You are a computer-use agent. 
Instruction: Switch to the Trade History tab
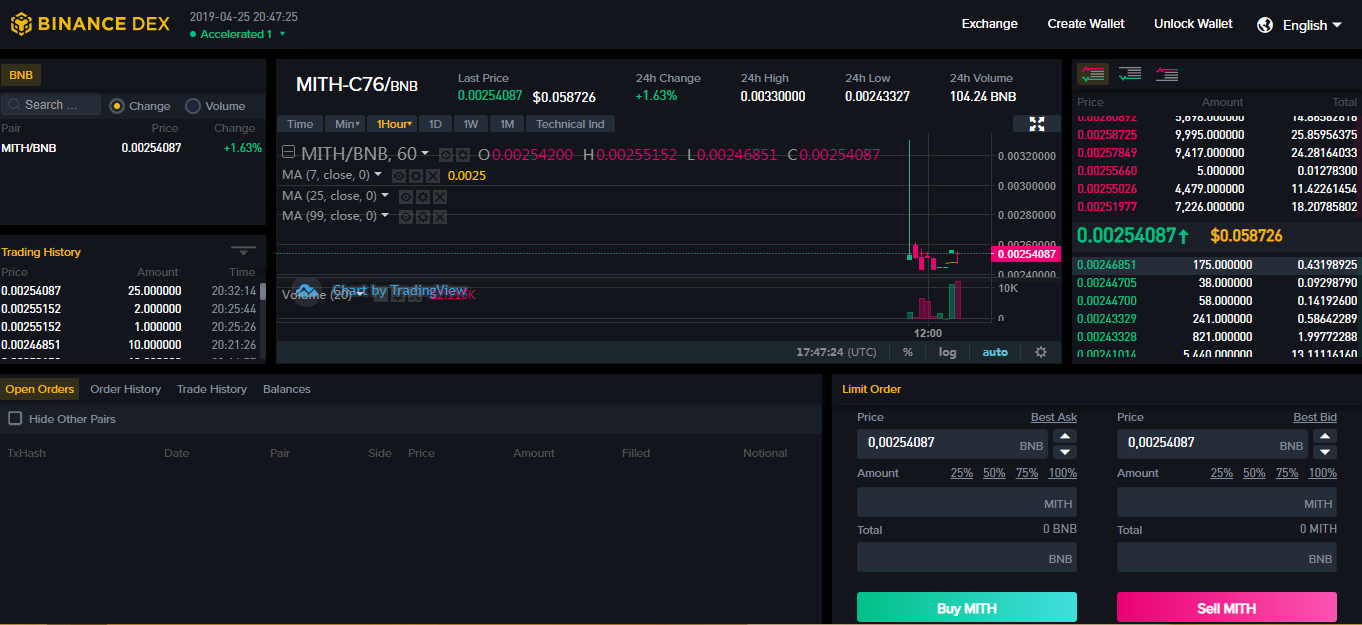point(211,389)
